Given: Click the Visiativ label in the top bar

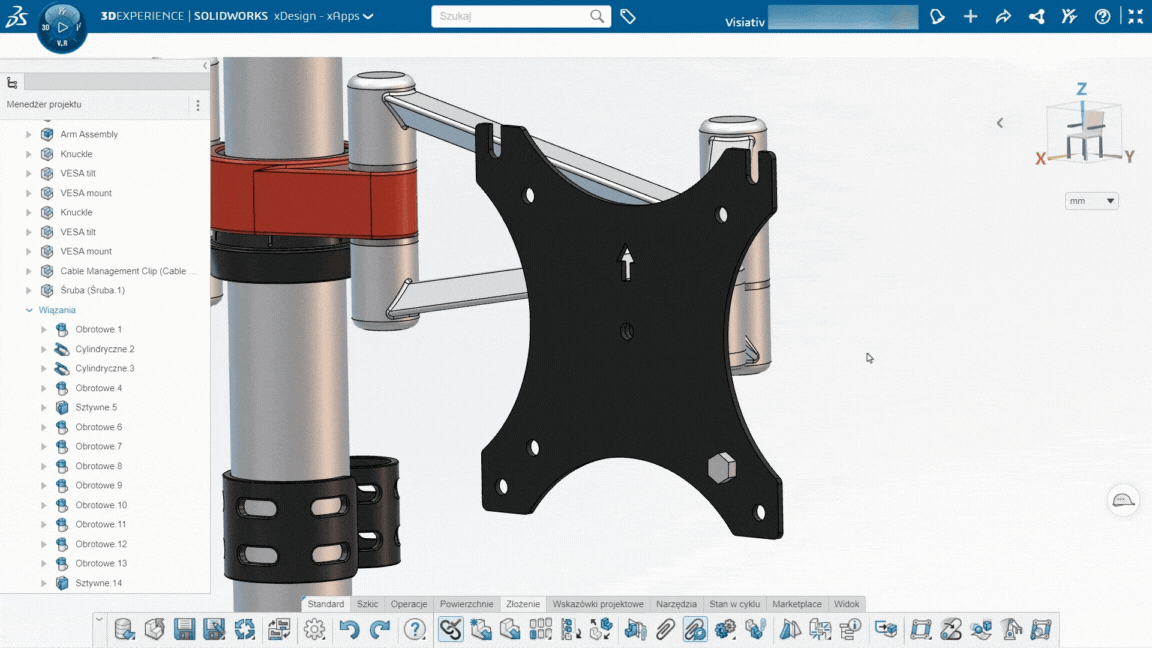Looking at the screenshot, I should pos(745,22).
